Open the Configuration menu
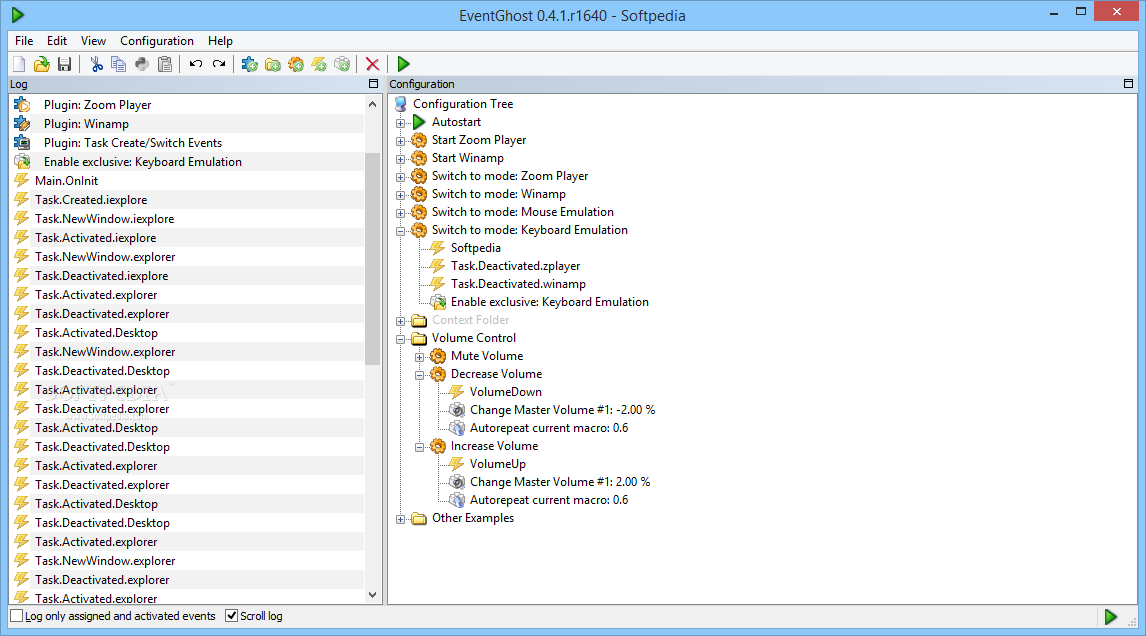This screenshot has height=636, width=1146. click(157, 41)
